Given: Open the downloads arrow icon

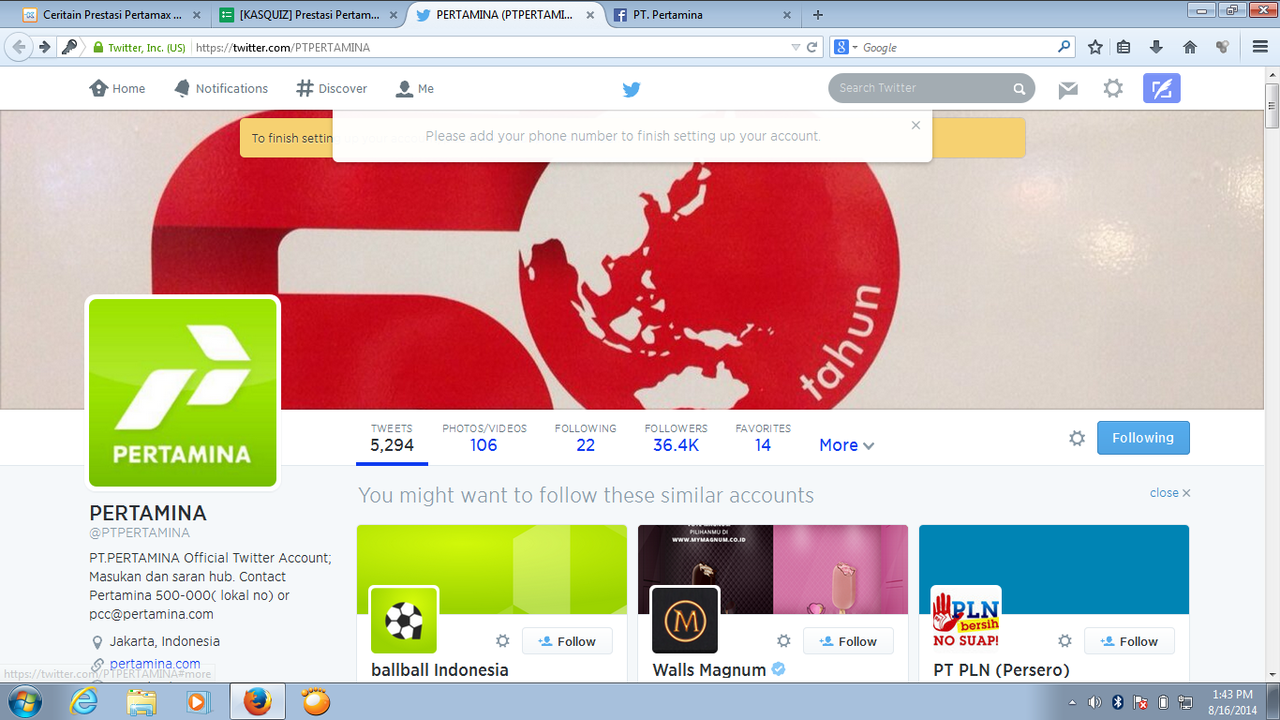Looking at the screenshot, I should (1157, 47).
